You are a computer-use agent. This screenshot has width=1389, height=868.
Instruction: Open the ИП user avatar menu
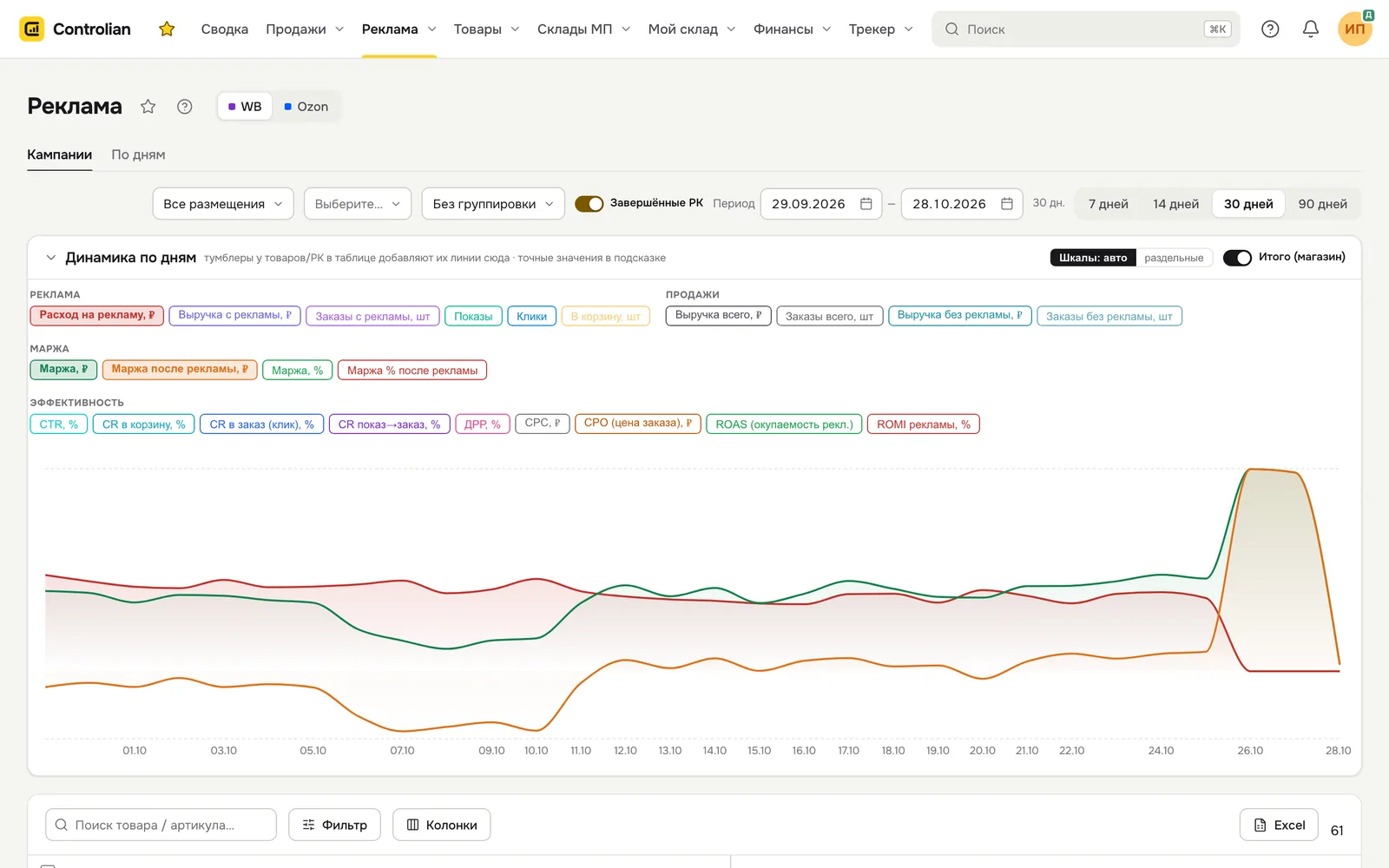(1354, 29)
